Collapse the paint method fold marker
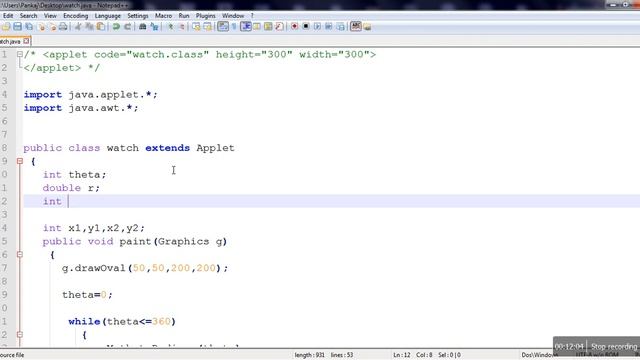The image size is (640, 360). [20, 255]
